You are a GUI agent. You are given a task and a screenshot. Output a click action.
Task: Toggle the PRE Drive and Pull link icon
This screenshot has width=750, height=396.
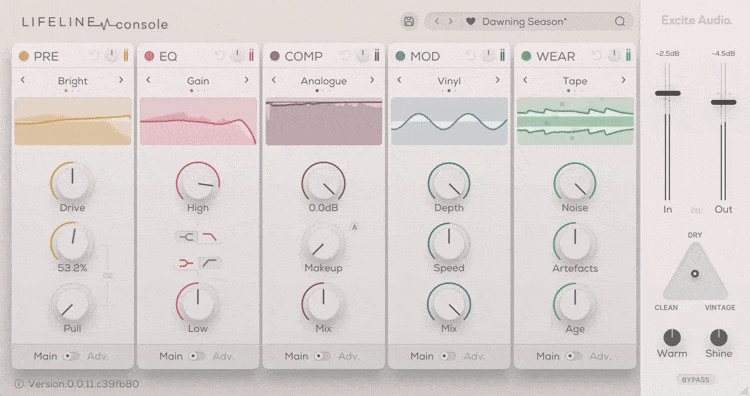point(108,275)
